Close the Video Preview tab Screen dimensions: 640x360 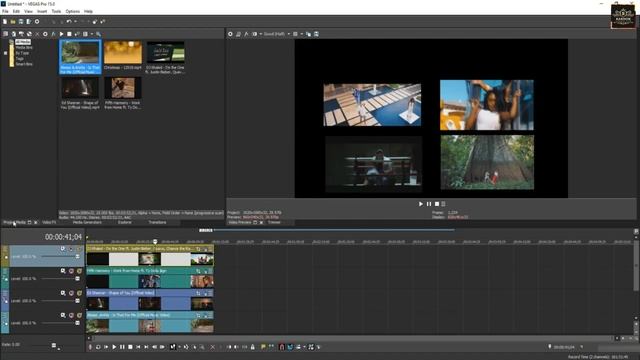tap(262, 222)
